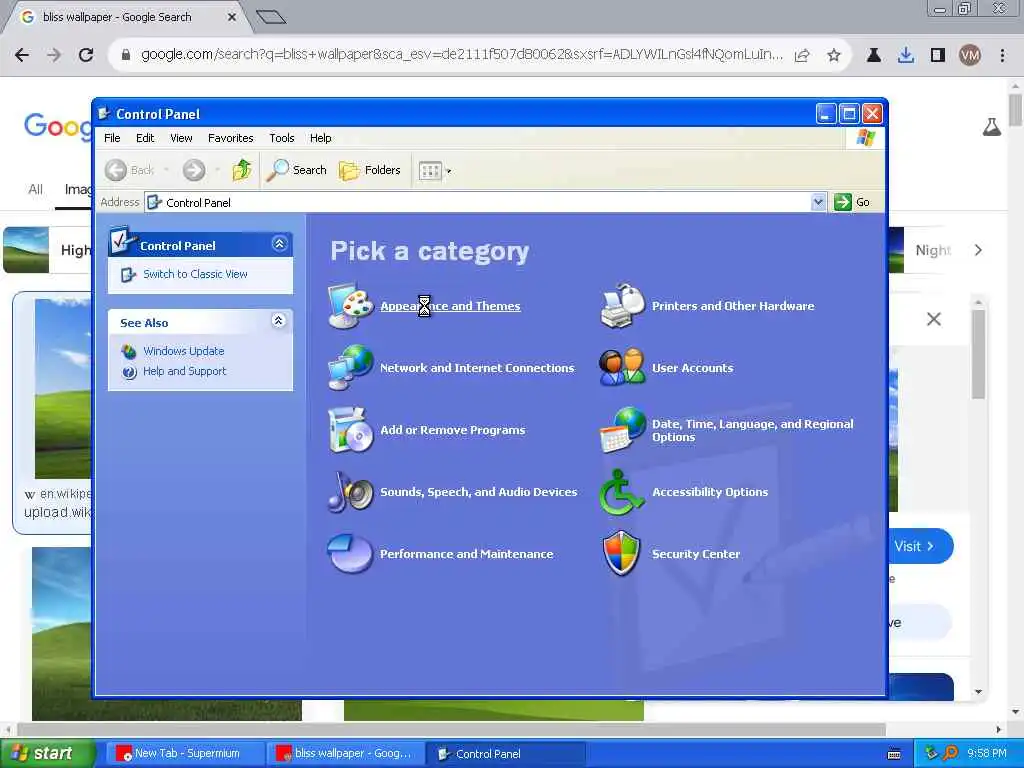The height and width of the screenshot is (768, 1024).
Task: Collapse the Control Panel side section
Action: coord(280,244)
